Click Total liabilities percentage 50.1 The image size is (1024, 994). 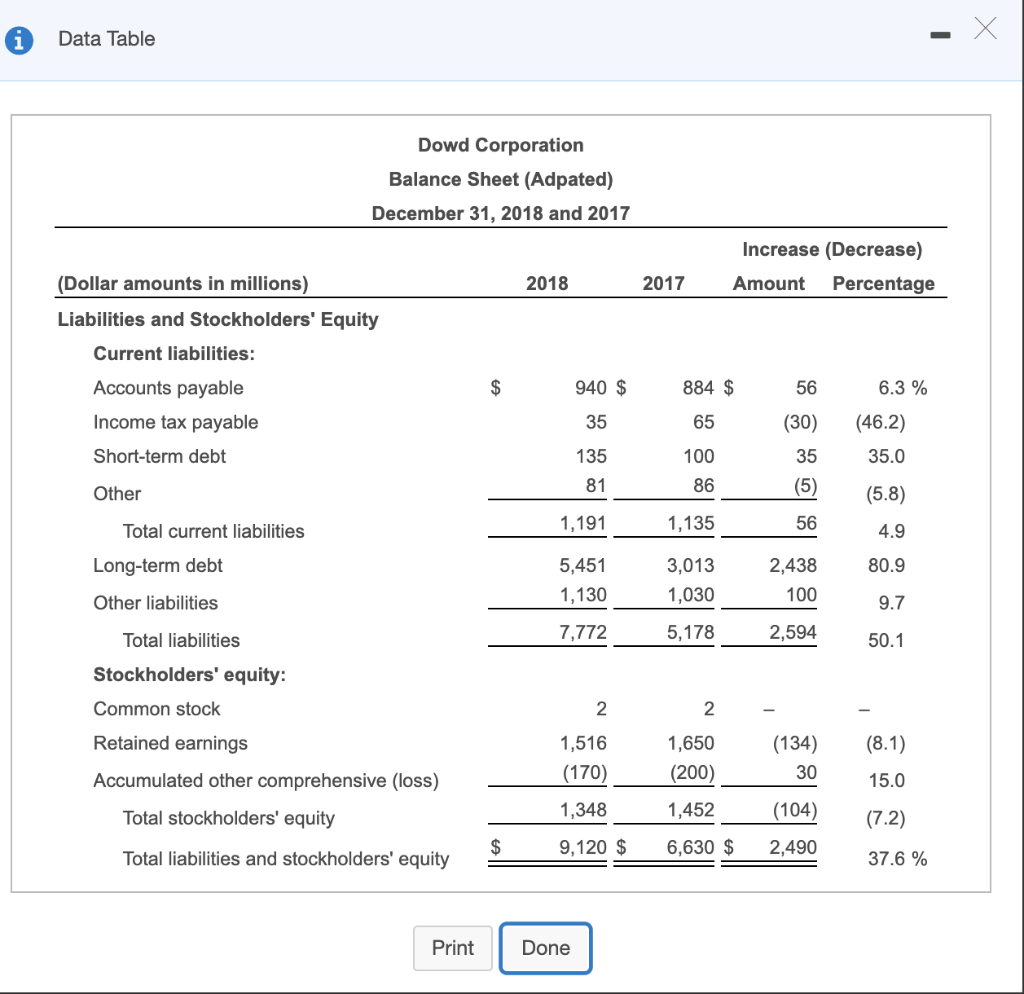886,640
